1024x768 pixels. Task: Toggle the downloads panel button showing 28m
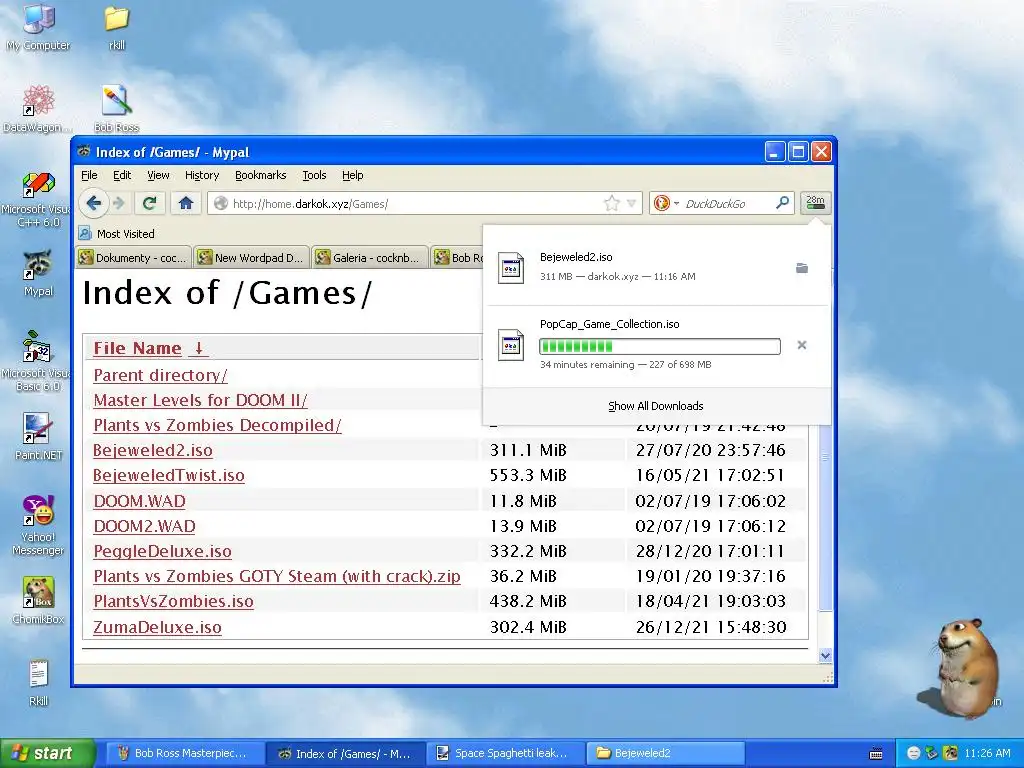[815, 203]
